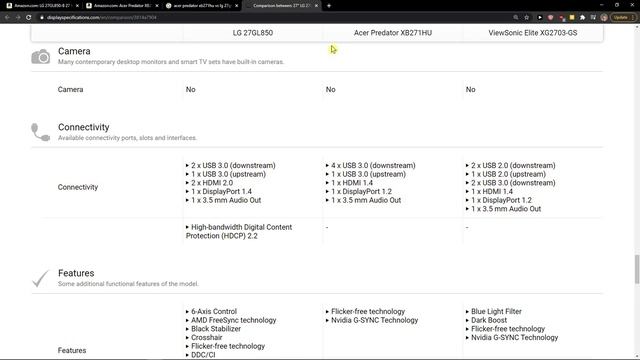Click 'Crosshair' feature
640x360 pixels.
click(x=207, y=338)
